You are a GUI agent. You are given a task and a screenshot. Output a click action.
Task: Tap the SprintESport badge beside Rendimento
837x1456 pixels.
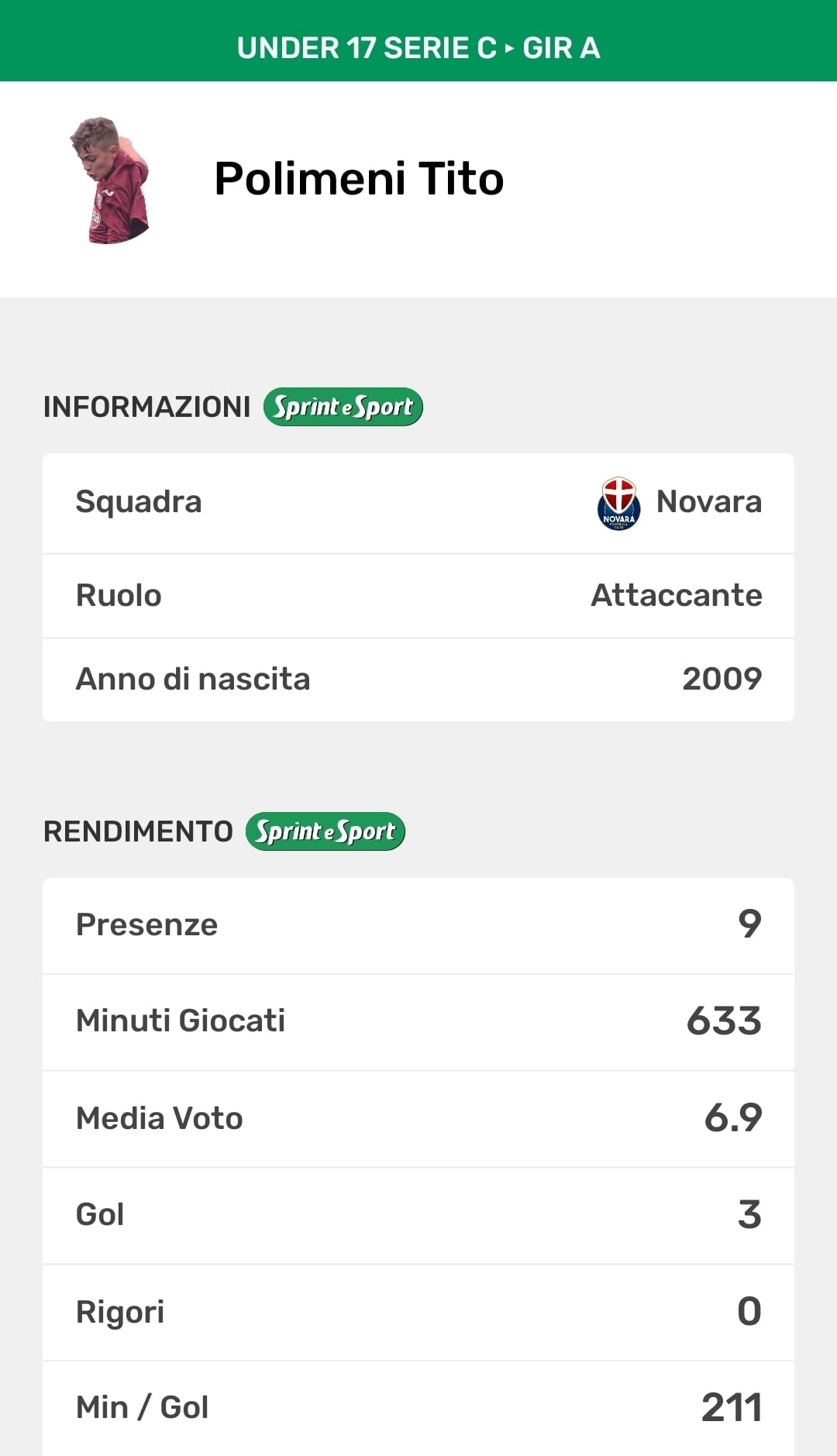(325, 831)
